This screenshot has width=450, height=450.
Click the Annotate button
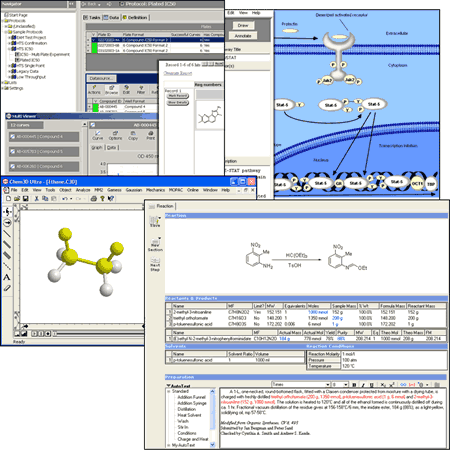pyautogui.click(x=243, y=36)
